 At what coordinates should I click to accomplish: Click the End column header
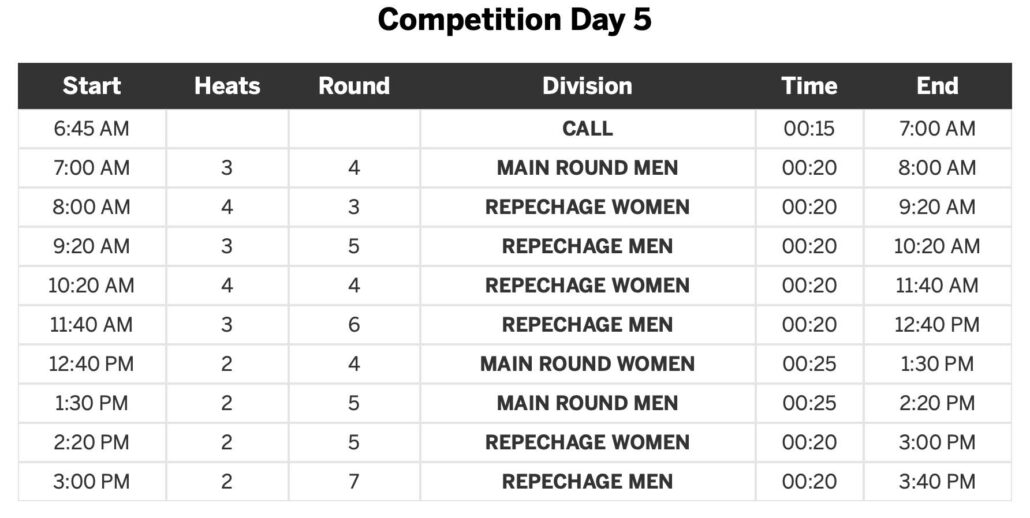coord(937,86)
